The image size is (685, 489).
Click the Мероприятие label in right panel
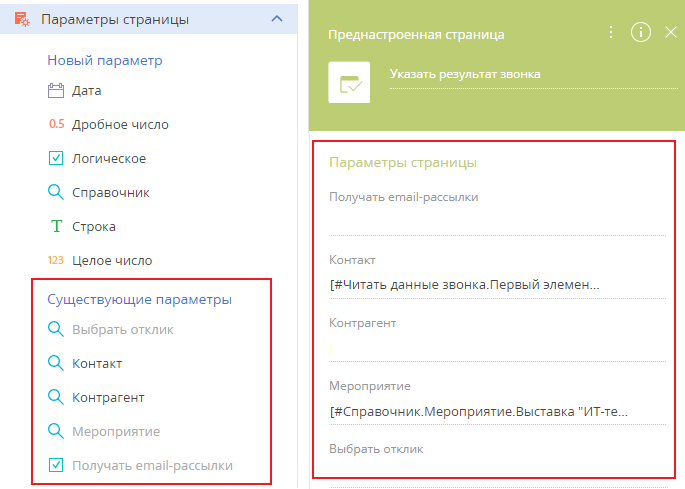coord(370,386)
